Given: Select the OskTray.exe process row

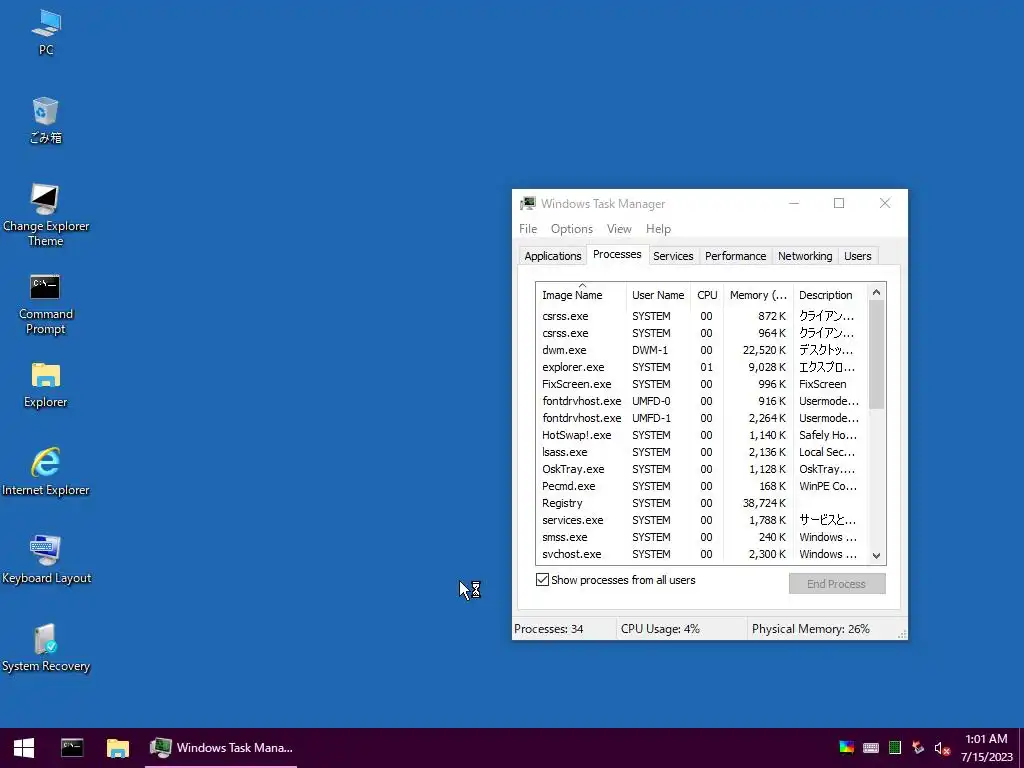Looking at the screenshot, I should point(701,469).
